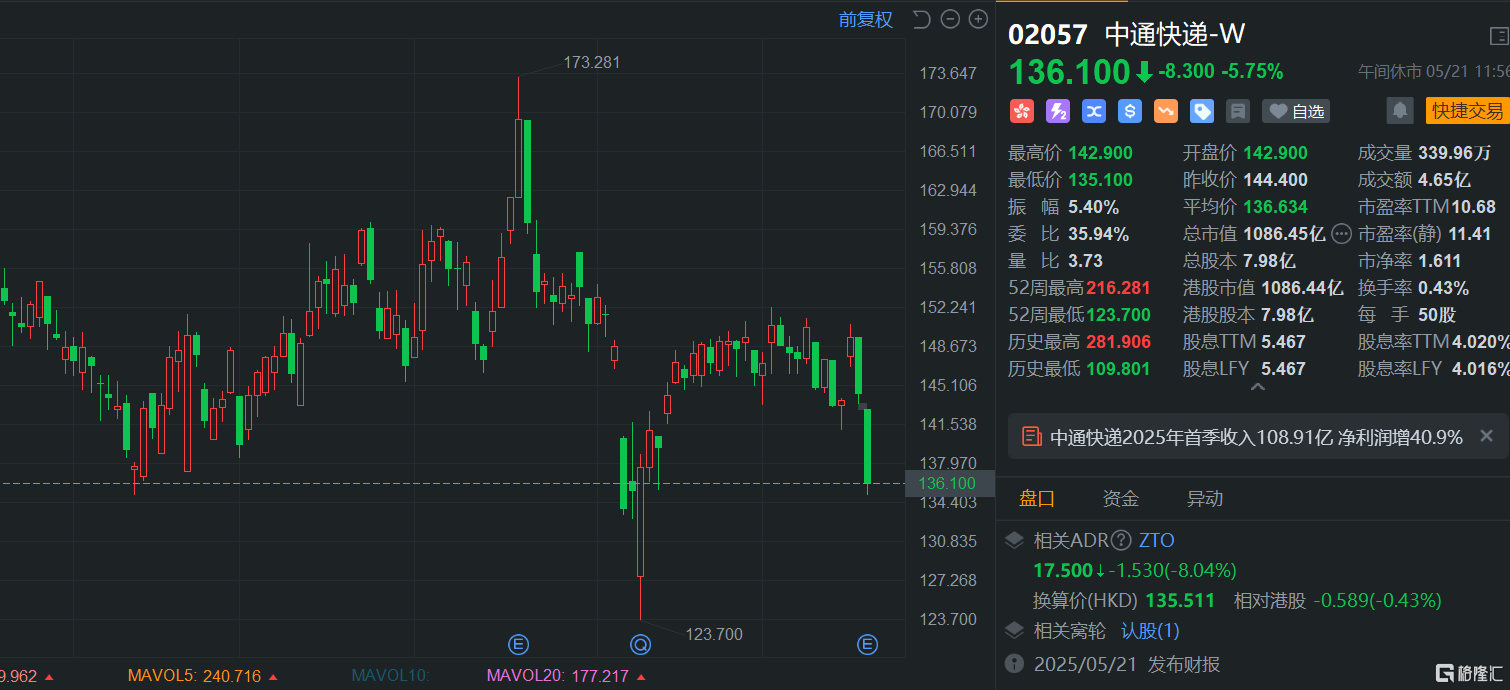The image size is (1510, 690).
Task: Click the 136.100 current price axis label
Action: pos(949,483)
